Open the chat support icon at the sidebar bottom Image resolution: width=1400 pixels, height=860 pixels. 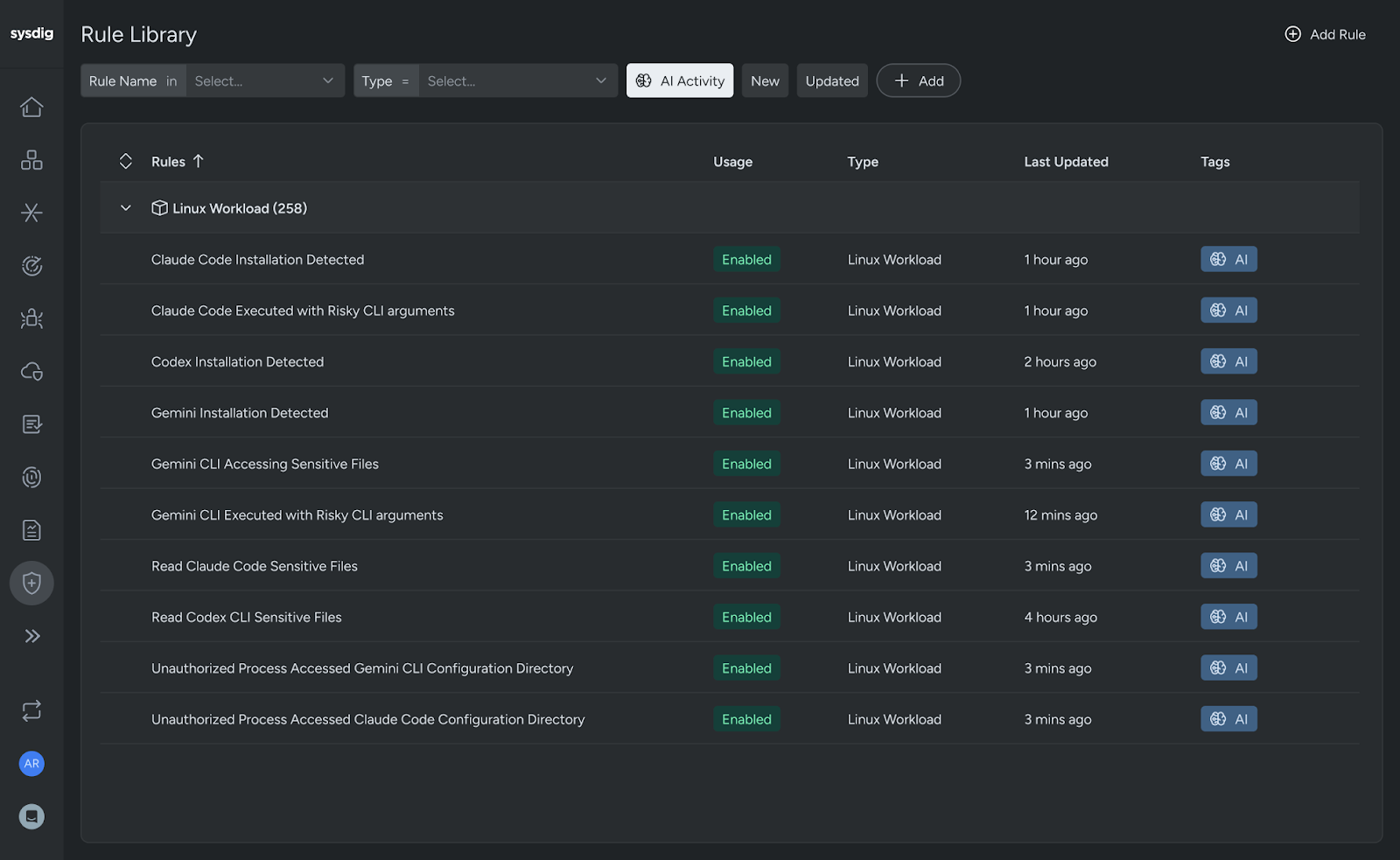pos(31,816)
